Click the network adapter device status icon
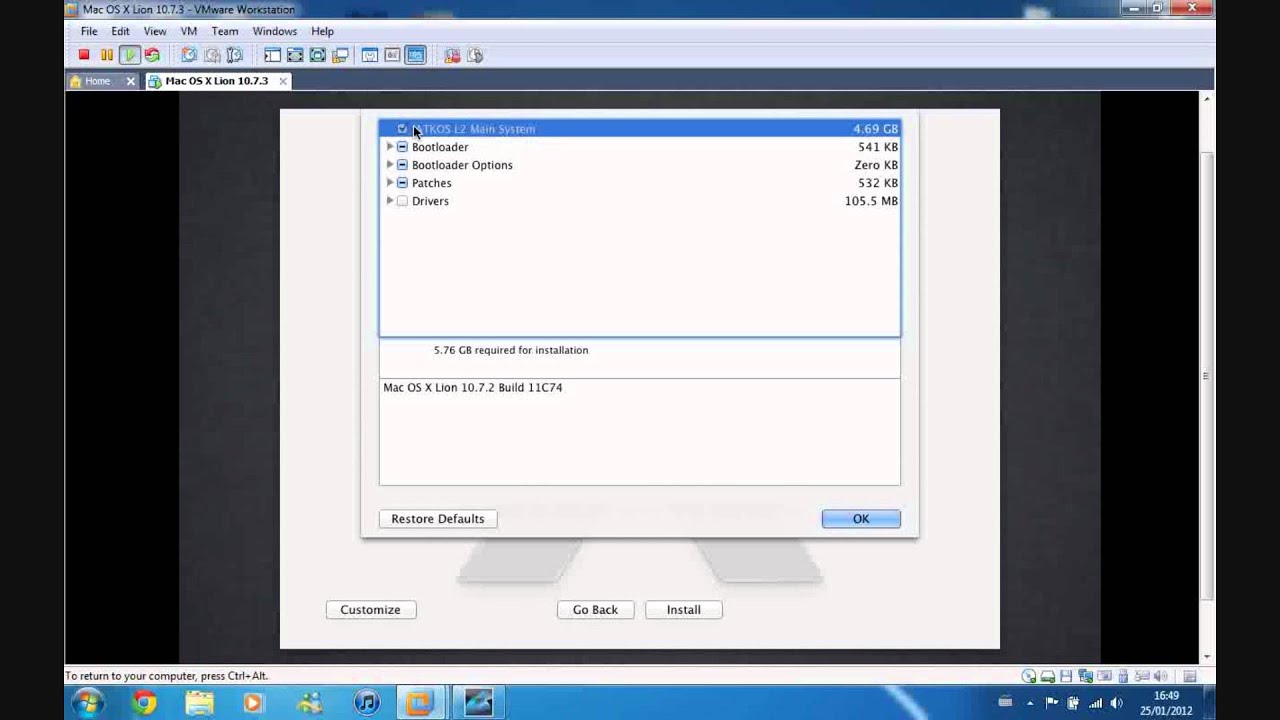 tap(1085, 676)
